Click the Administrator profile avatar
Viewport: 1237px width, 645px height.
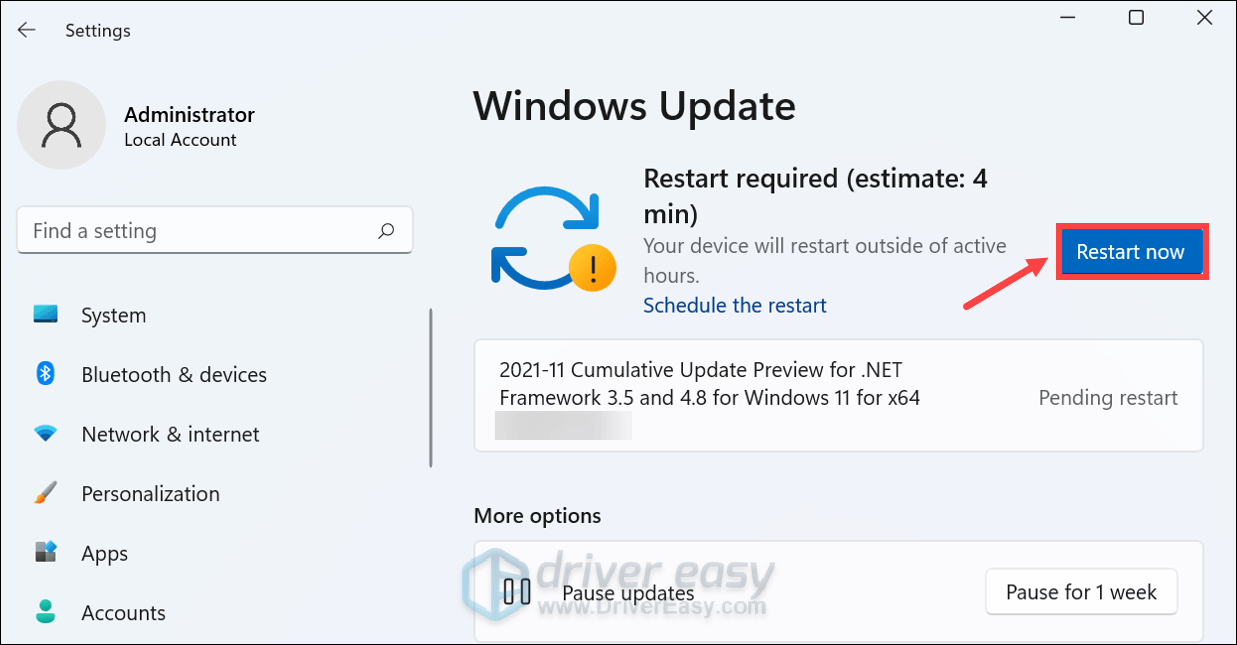coord(61,125)
